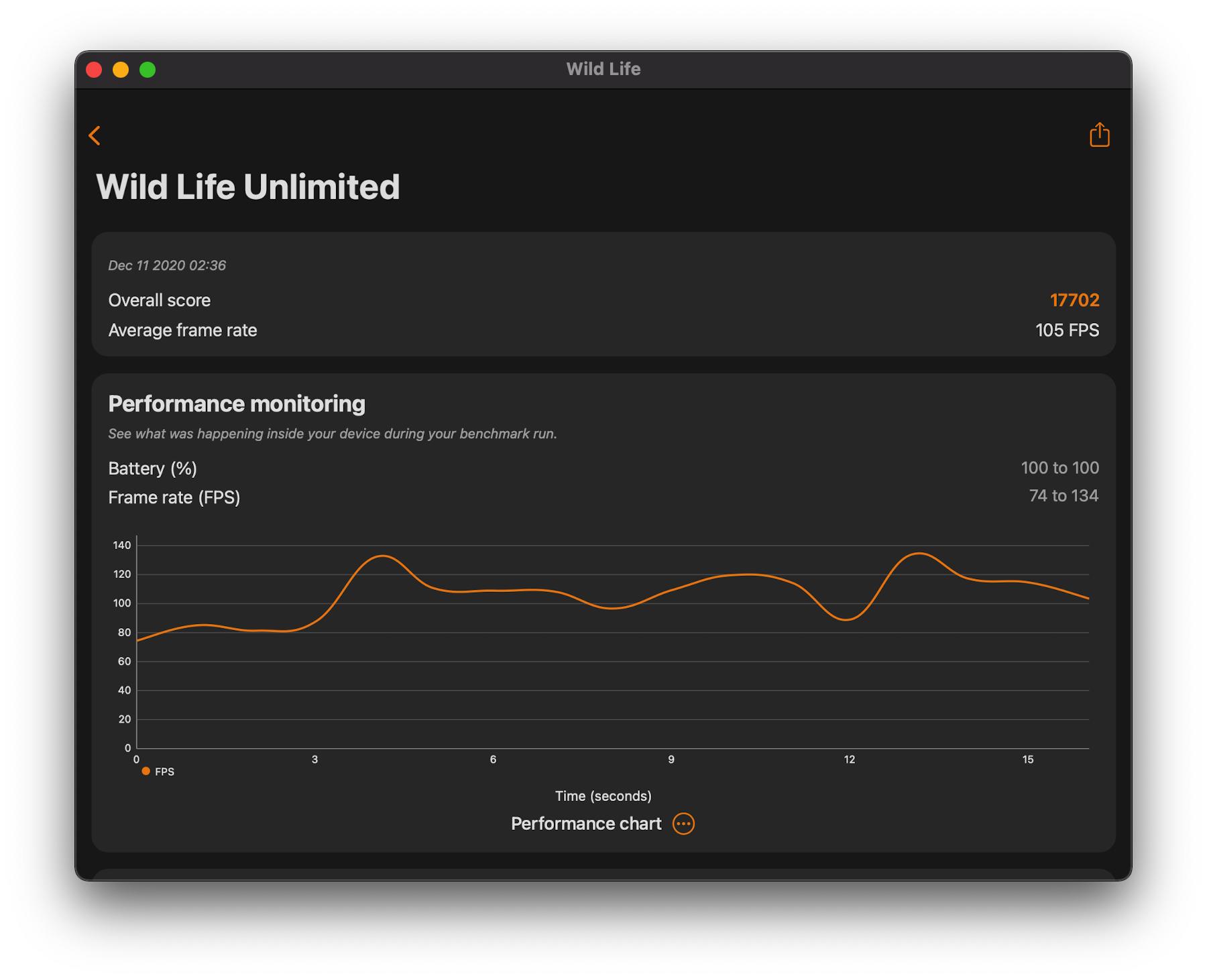Go back using the orange chevron arrow
Screen dimensions: 1207x980
point(95,135)
